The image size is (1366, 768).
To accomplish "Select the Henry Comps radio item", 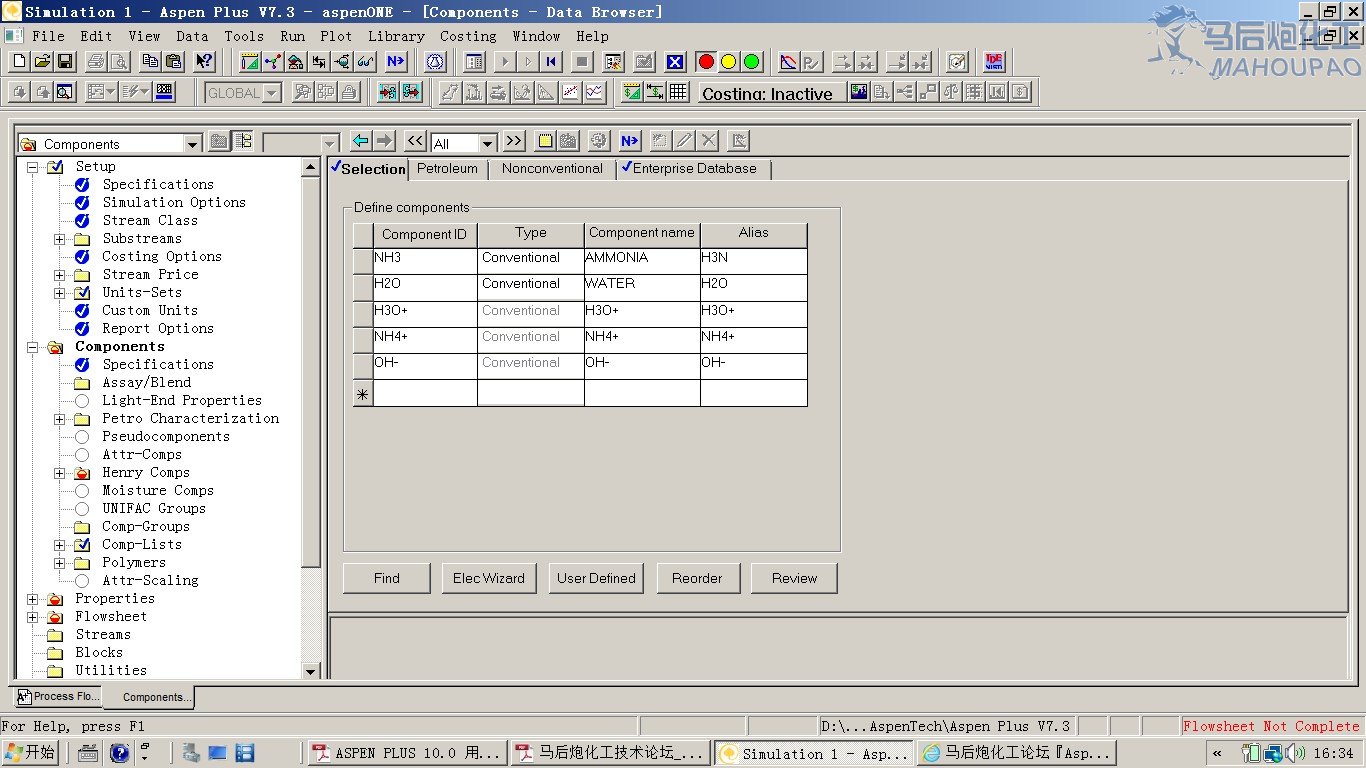I will click(145, 472).
